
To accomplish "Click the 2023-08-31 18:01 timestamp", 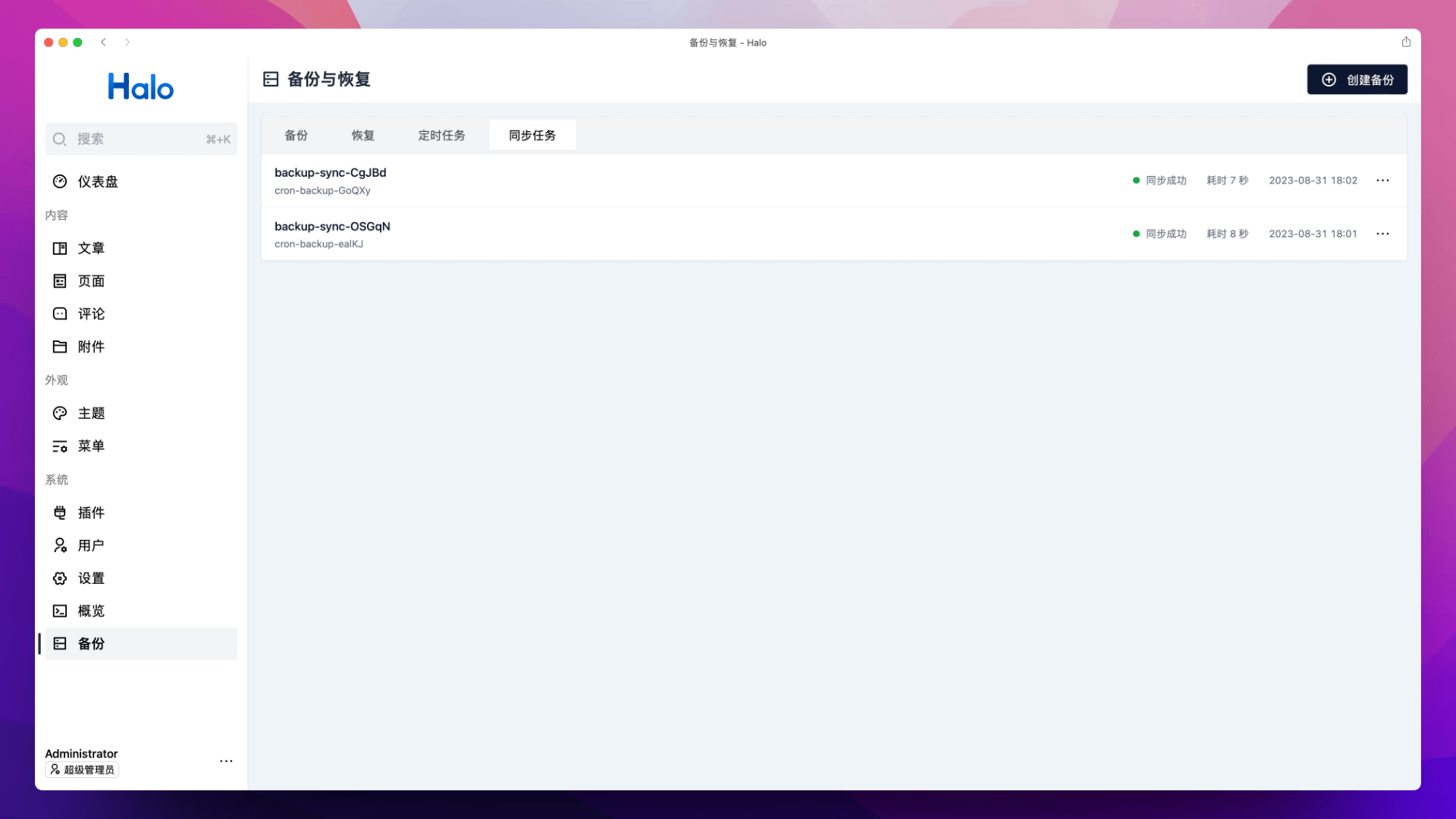I will [x=1313, y=234].
